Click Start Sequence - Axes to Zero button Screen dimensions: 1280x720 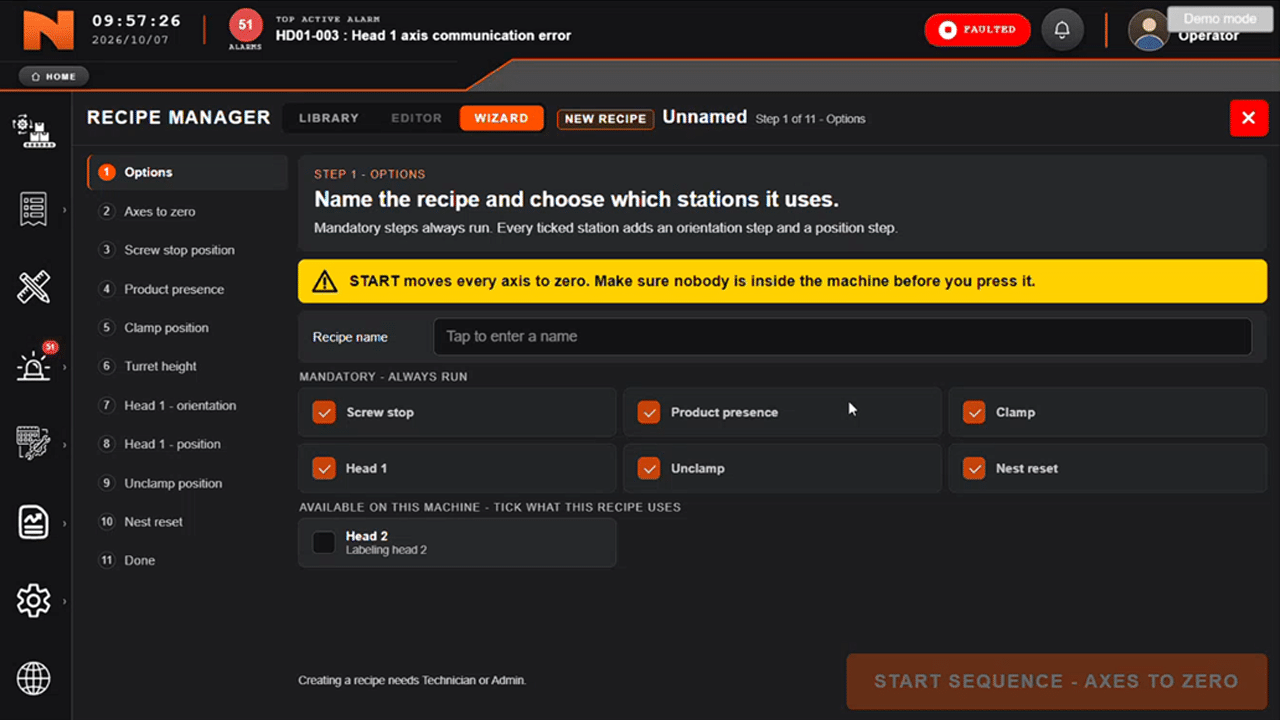pos(1056,681)
